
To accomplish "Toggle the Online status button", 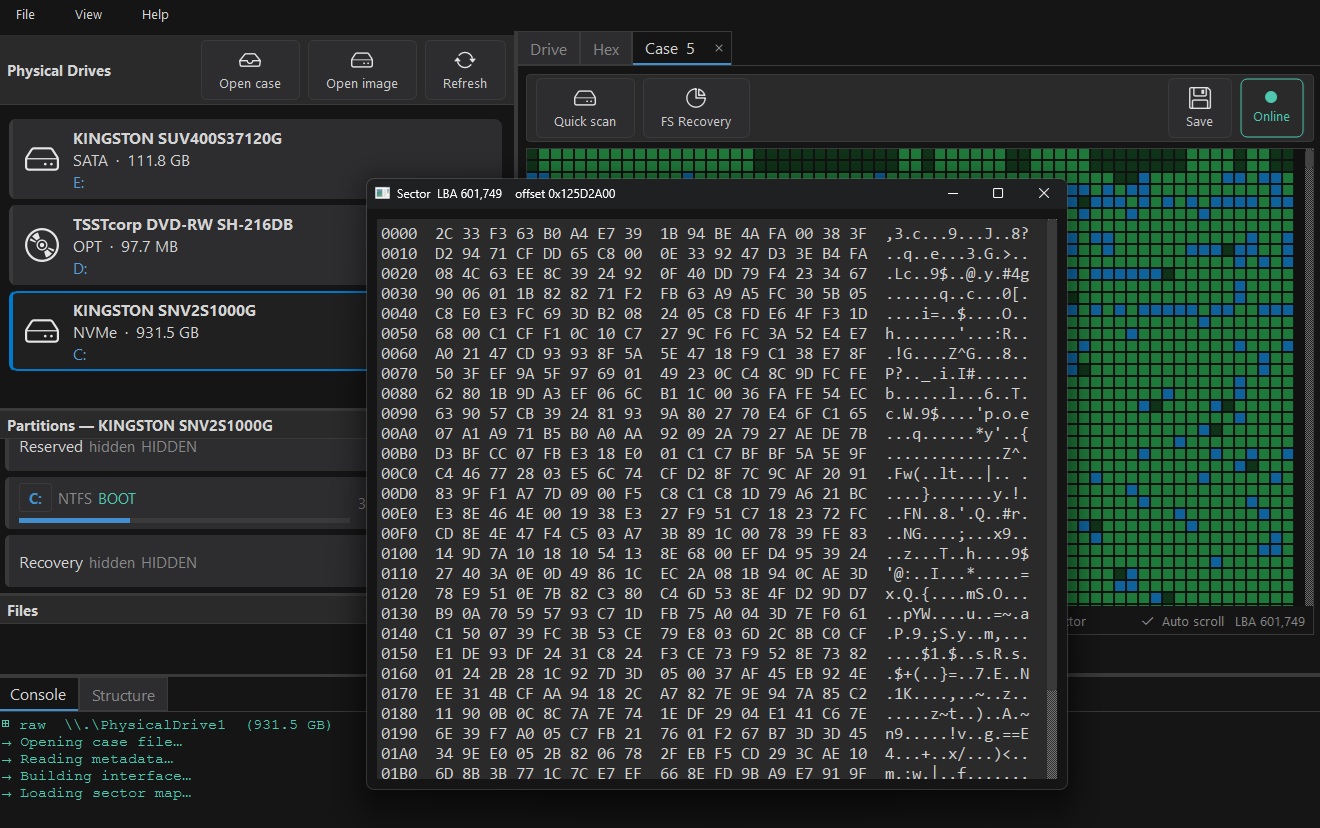I will click(x=1271, y=107).
